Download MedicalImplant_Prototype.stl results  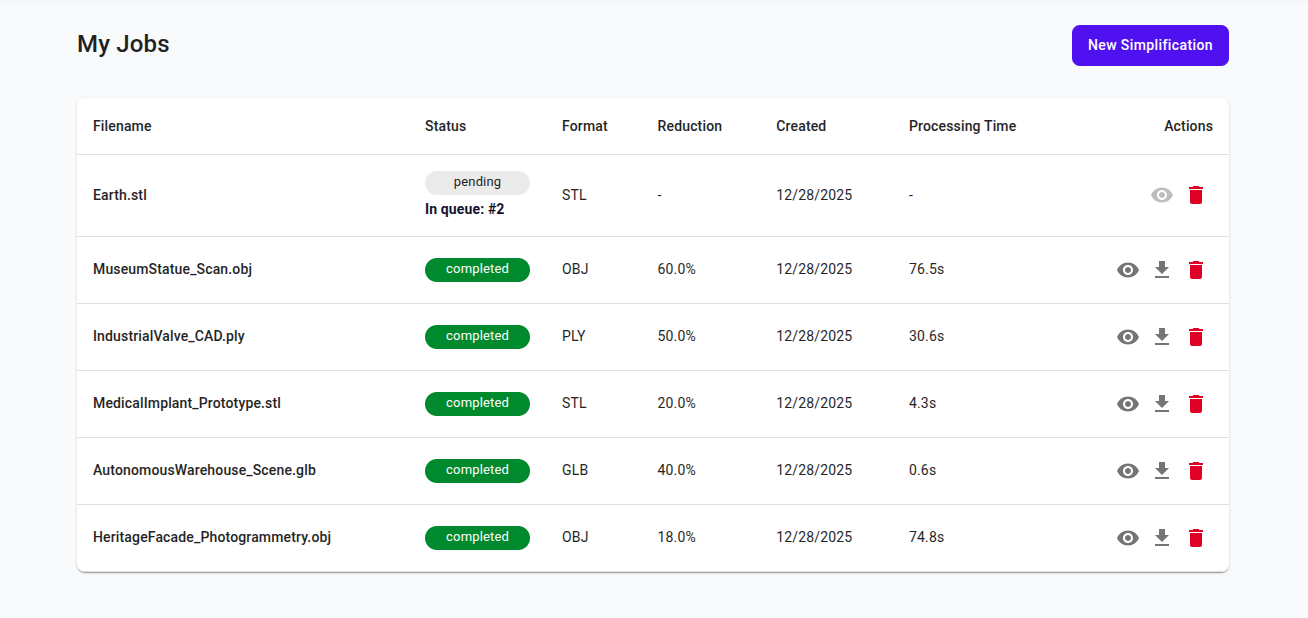1162,404
